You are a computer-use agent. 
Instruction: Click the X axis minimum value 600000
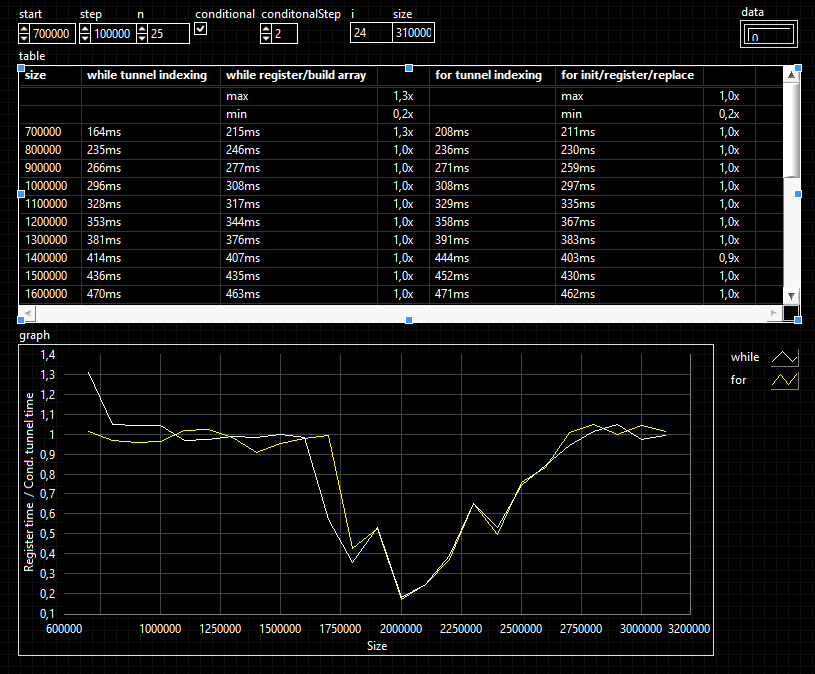(64, 629)
